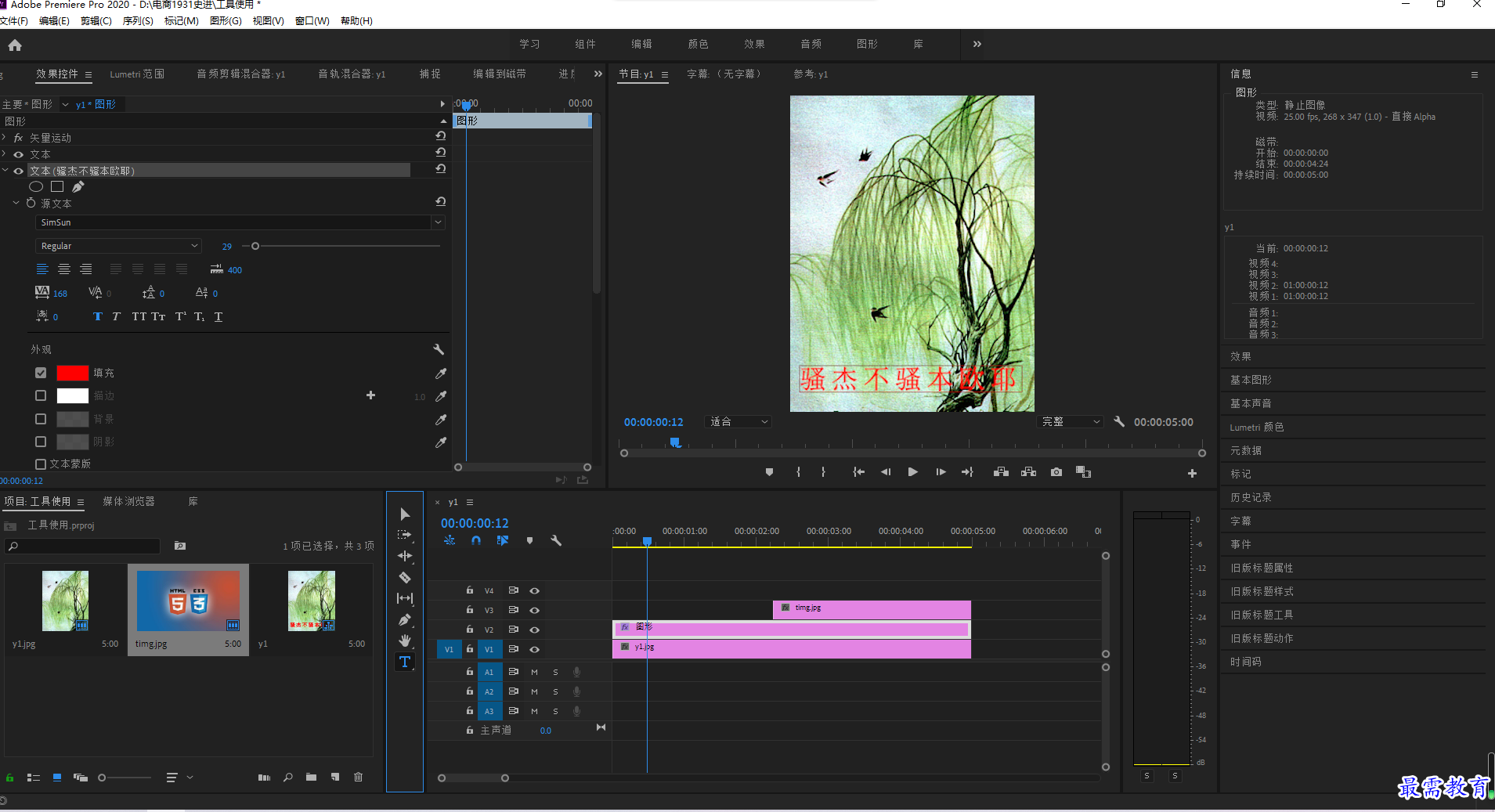
Task: Expand the 矢量运动 effect
Action: click(x=5, y=137)
